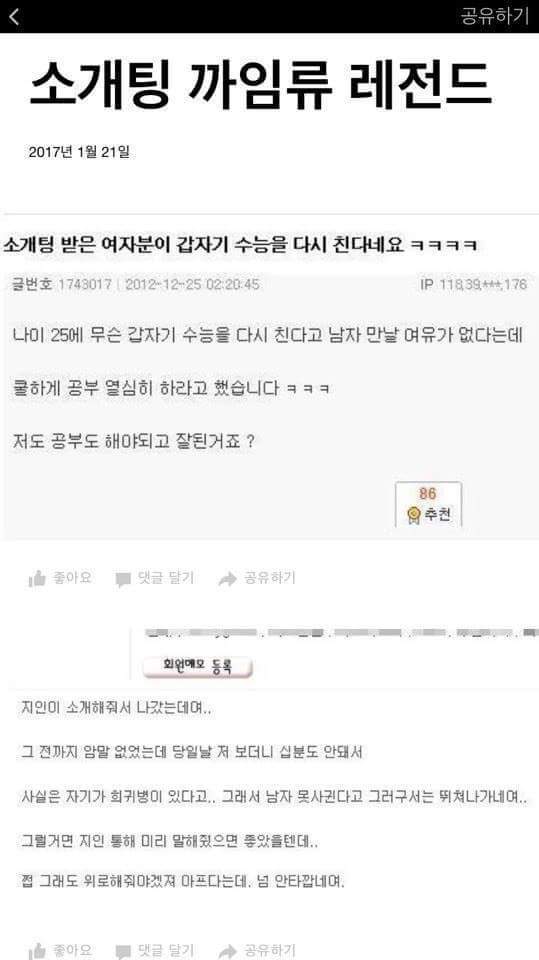Tap 공유하기 in the top black bar
Viewport: 539px width, 960px height.
point(494,16)
